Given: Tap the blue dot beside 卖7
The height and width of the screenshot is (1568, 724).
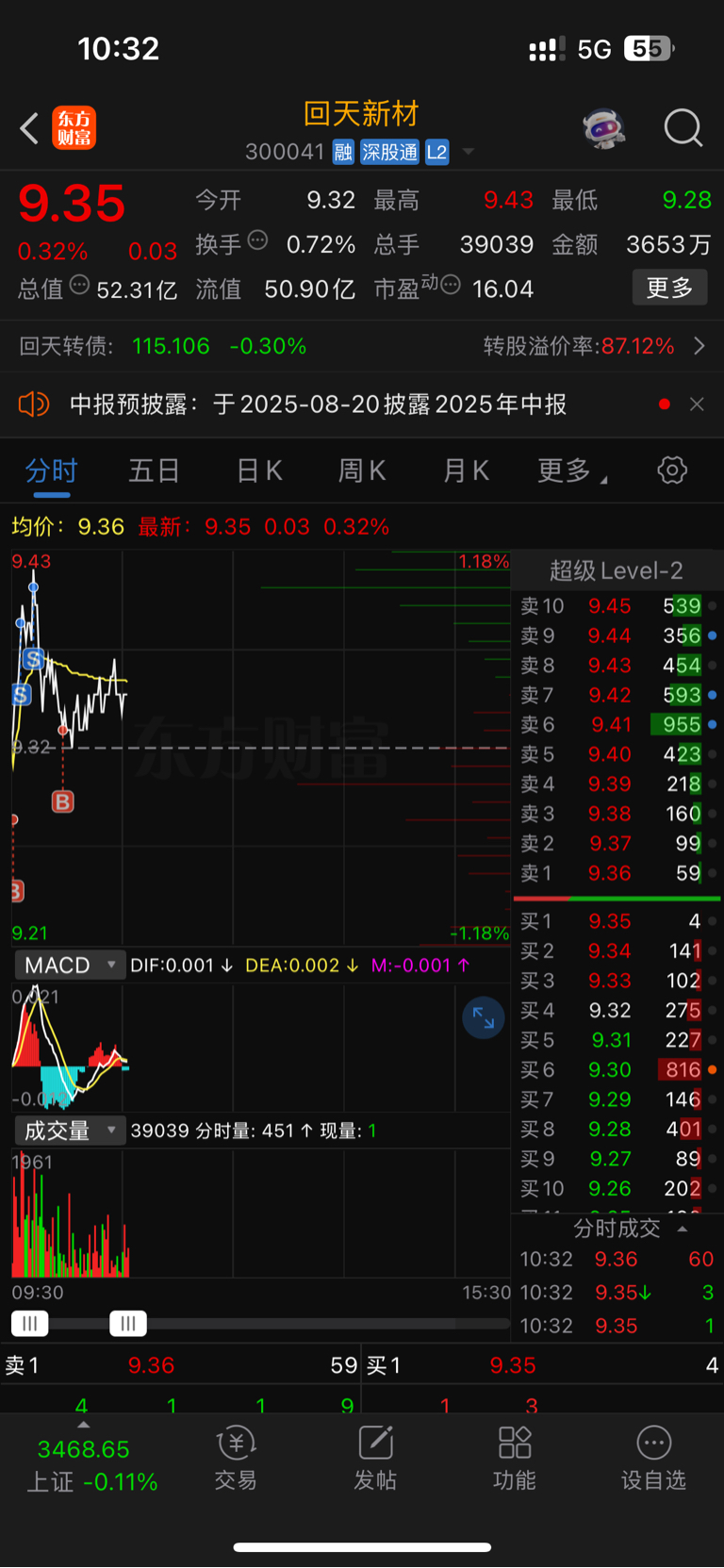Looking at the screenshot, I should 713,695.
